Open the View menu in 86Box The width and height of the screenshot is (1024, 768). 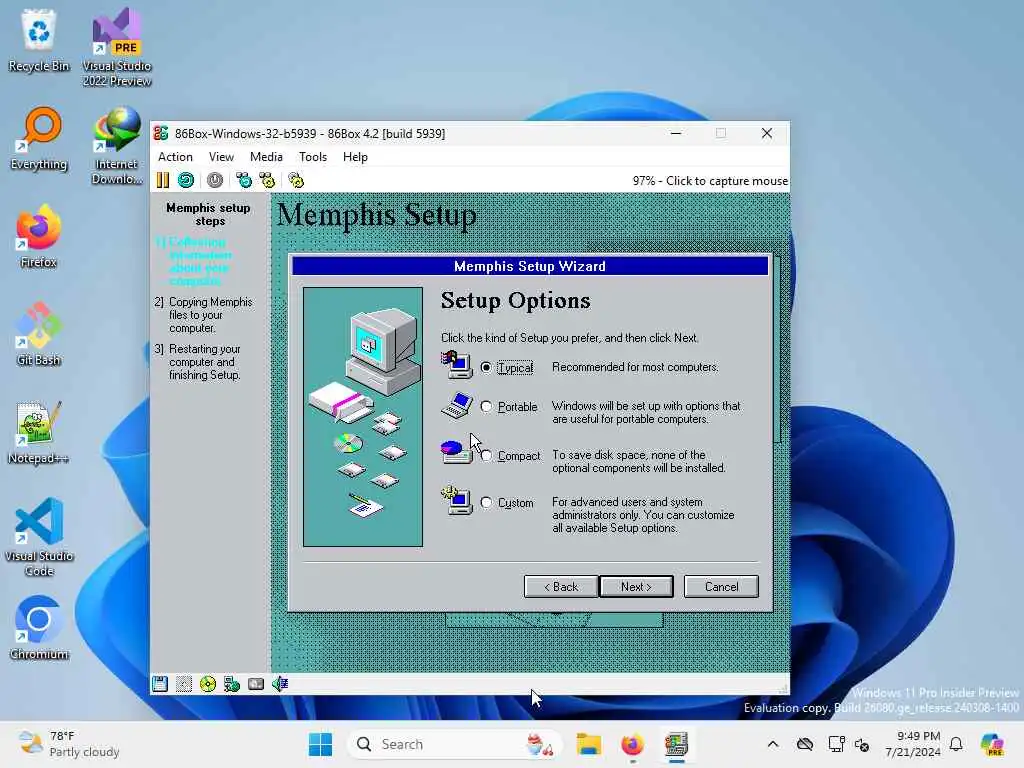click(x=221, y=157)
